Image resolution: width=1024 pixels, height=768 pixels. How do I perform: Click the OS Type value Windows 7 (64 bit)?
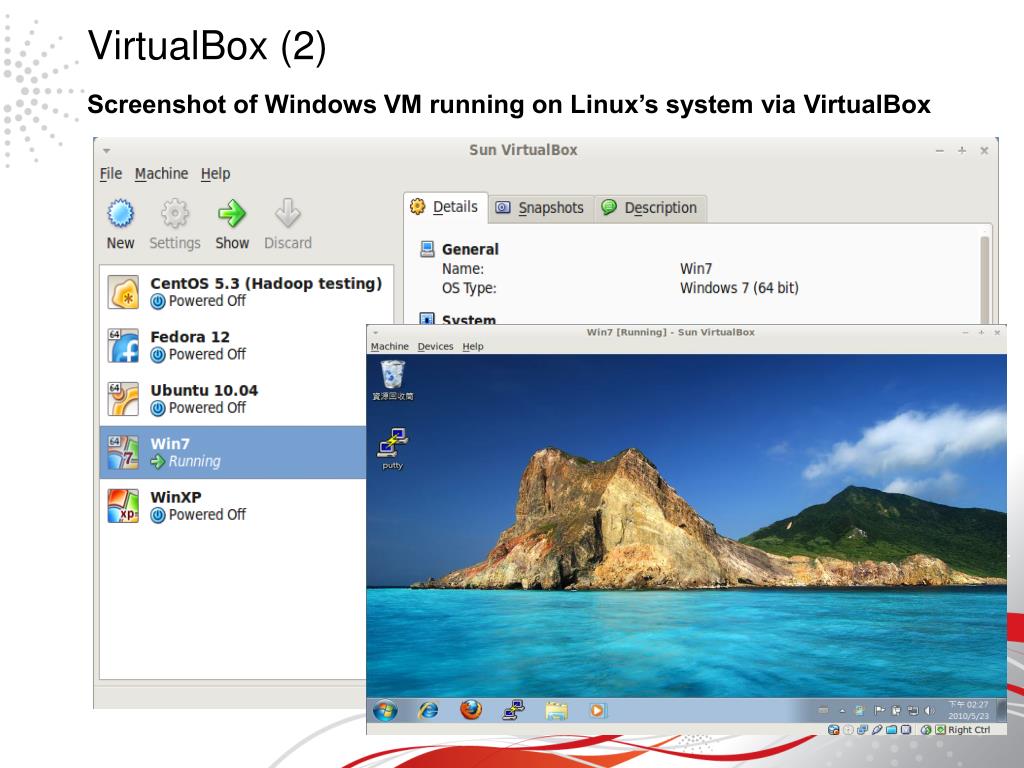coord(739,288)
